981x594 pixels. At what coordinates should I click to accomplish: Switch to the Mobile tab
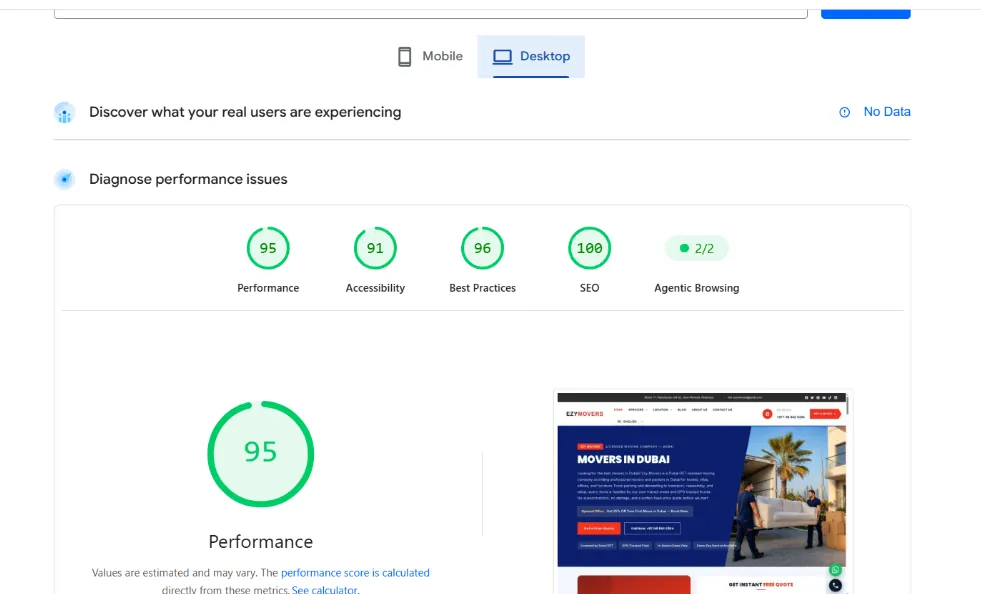[430, 56]
